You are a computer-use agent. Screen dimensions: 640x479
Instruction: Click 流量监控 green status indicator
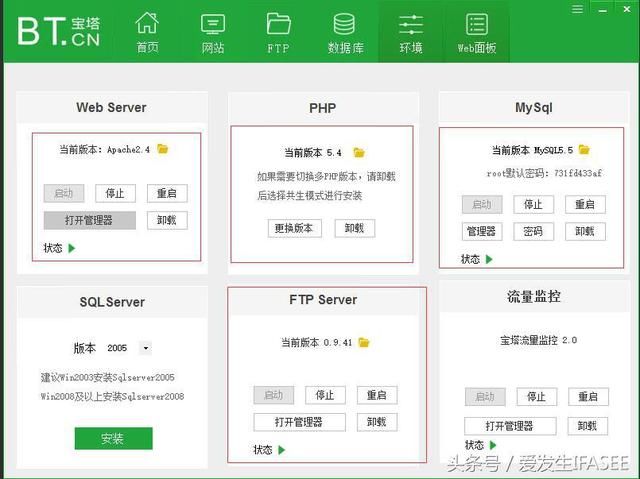pyautogui.click(x=493, y=445)
